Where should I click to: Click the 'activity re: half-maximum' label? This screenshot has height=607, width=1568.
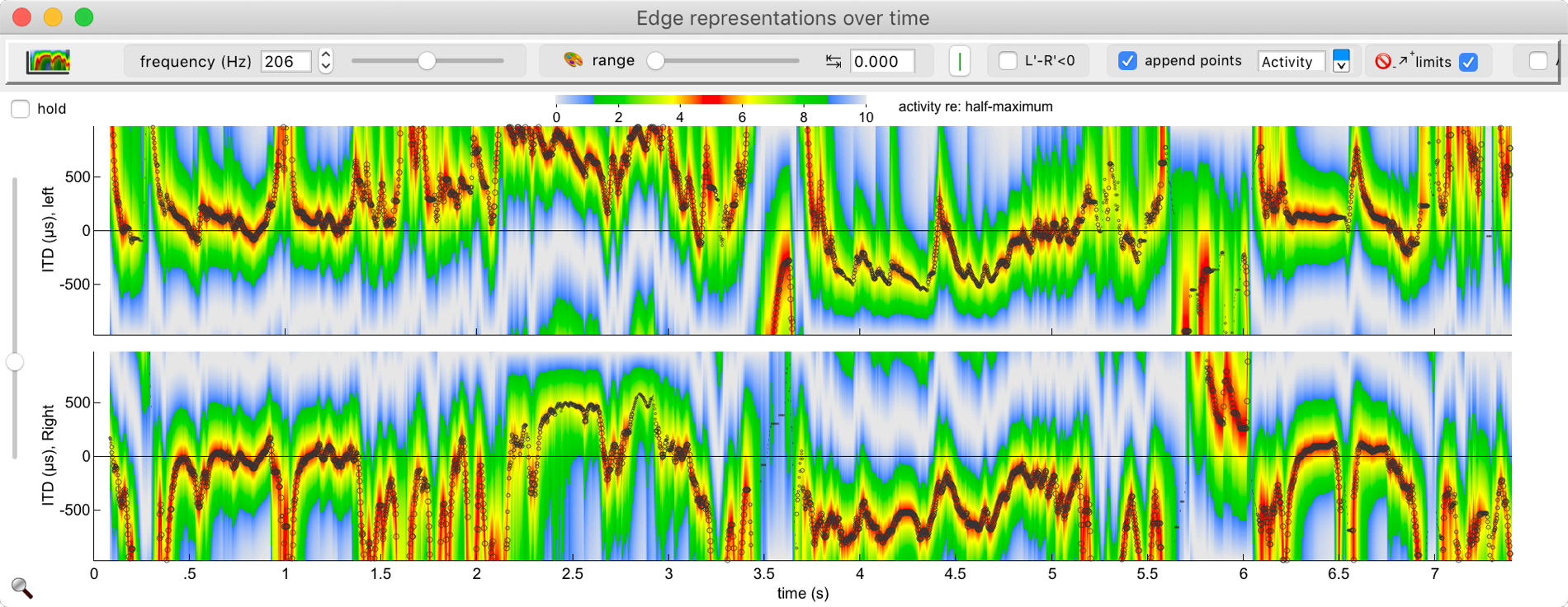(975, 106)
